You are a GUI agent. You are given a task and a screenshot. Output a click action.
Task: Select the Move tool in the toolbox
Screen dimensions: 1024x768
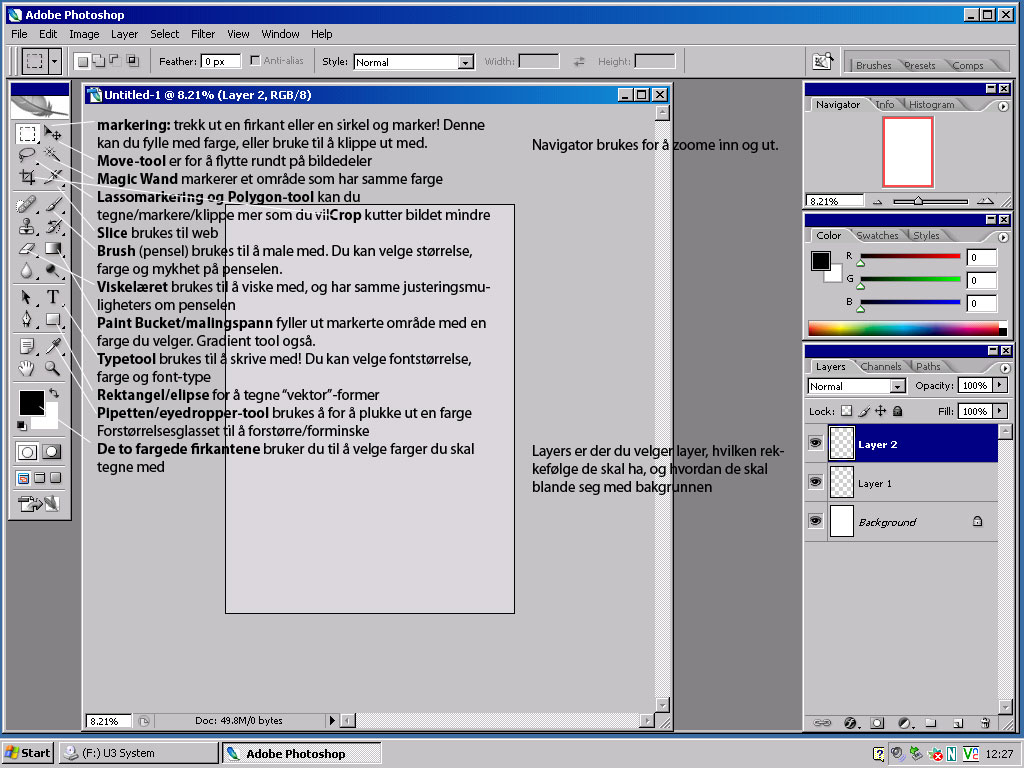point(53,134)
